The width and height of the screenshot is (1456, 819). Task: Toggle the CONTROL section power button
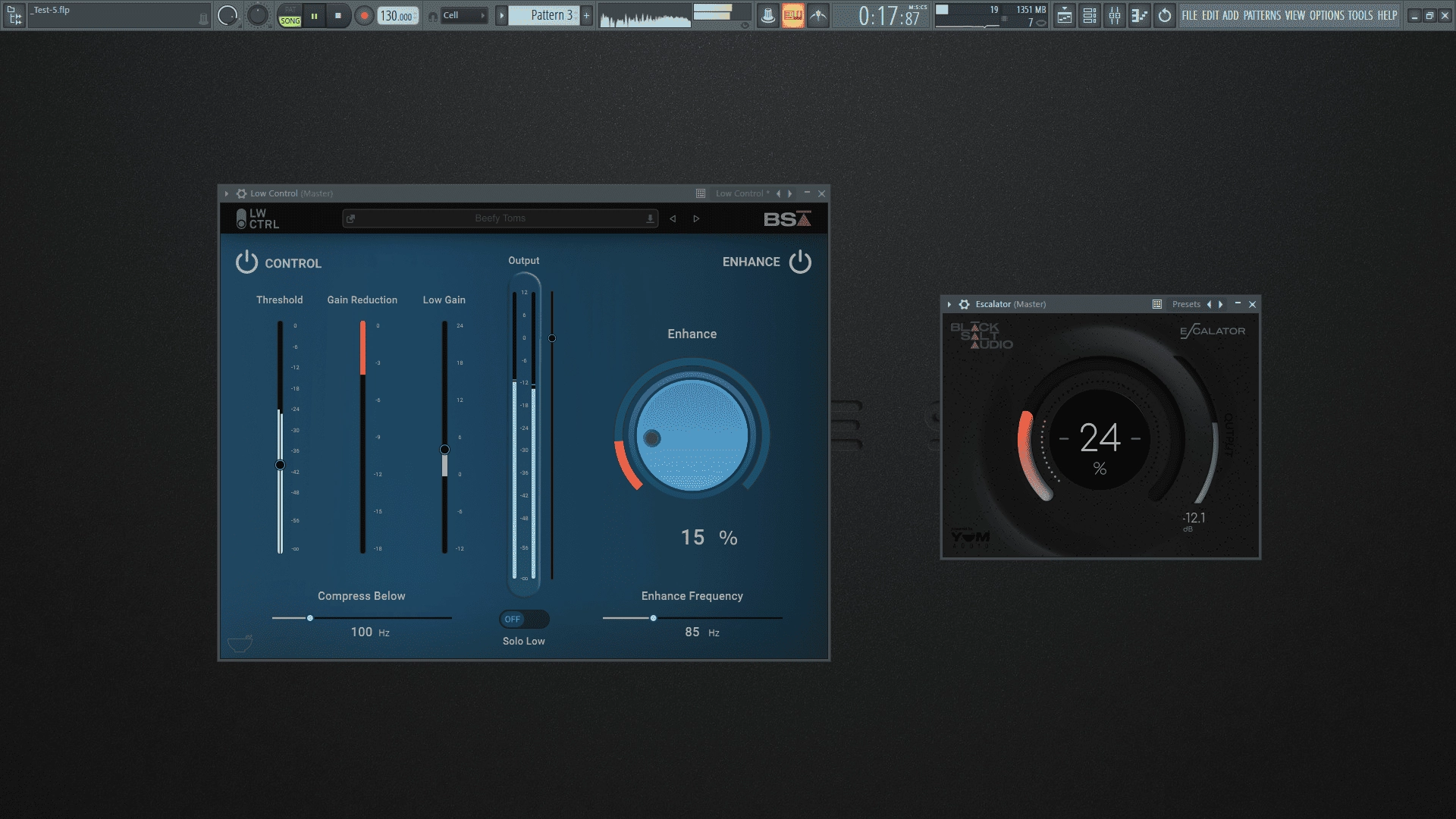tap(246, 262)
